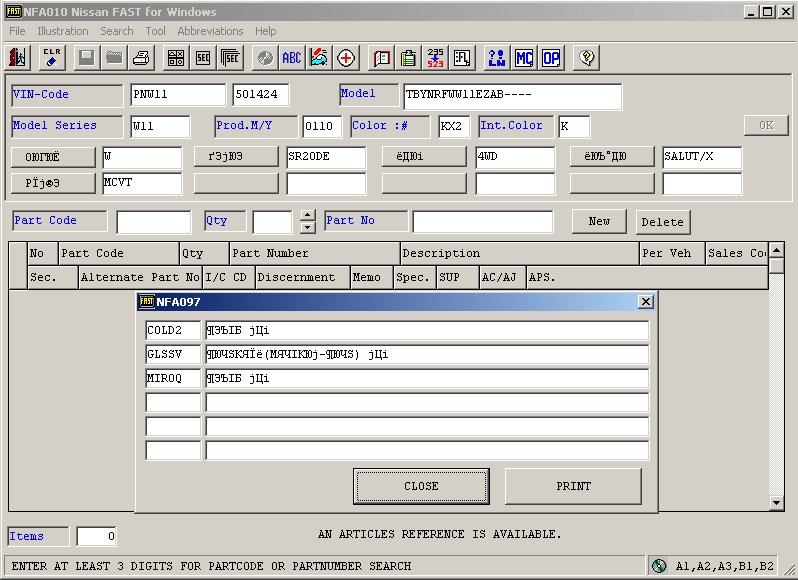Click the MC toolbar icon
Viewport: 798px width, 580px height.
pos(524,57)
